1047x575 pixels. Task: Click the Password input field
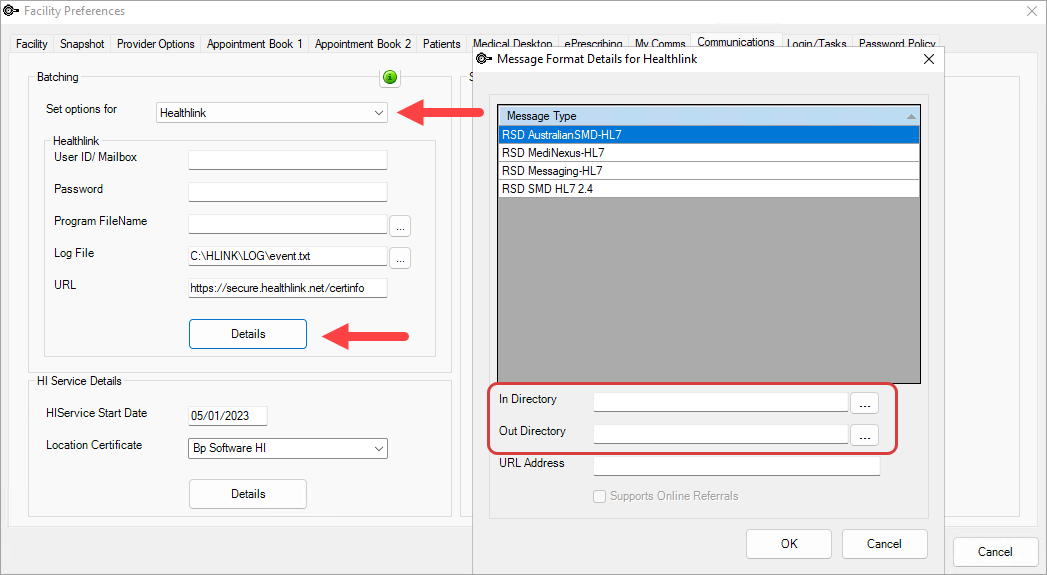(288, 192)
